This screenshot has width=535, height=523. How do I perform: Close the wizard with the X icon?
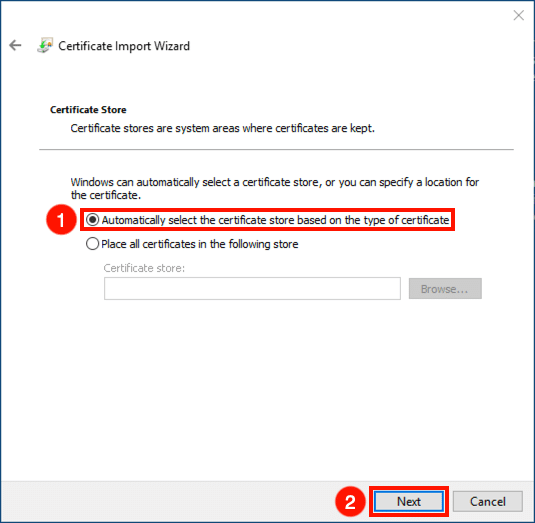pyautogui.click(x=519, y=15)
